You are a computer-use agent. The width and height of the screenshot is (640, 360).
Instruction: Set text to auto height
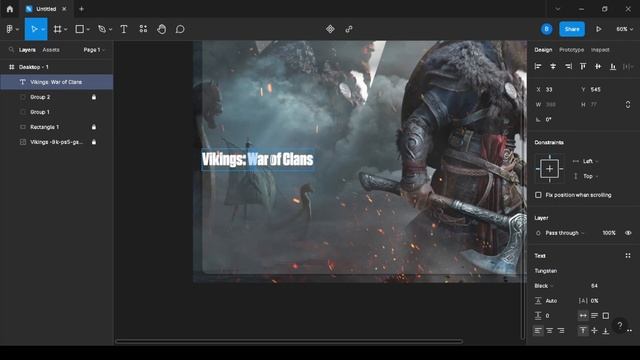(x=594, y=316)
